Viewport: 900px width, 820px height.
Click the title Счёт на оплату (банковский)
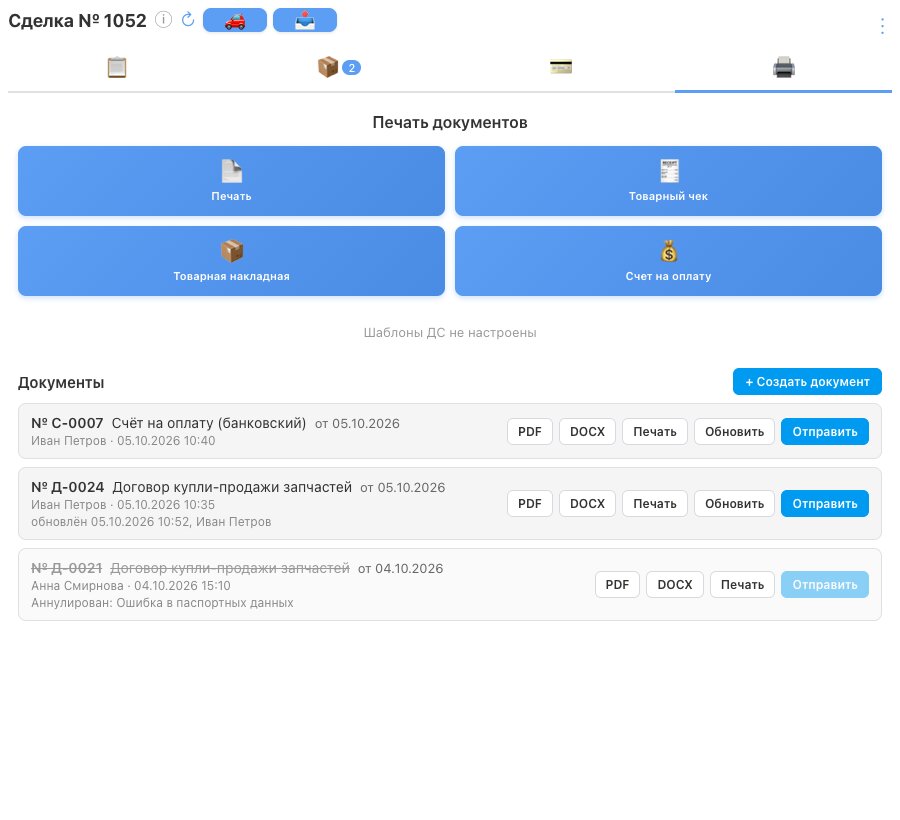(x=209, y=423)
